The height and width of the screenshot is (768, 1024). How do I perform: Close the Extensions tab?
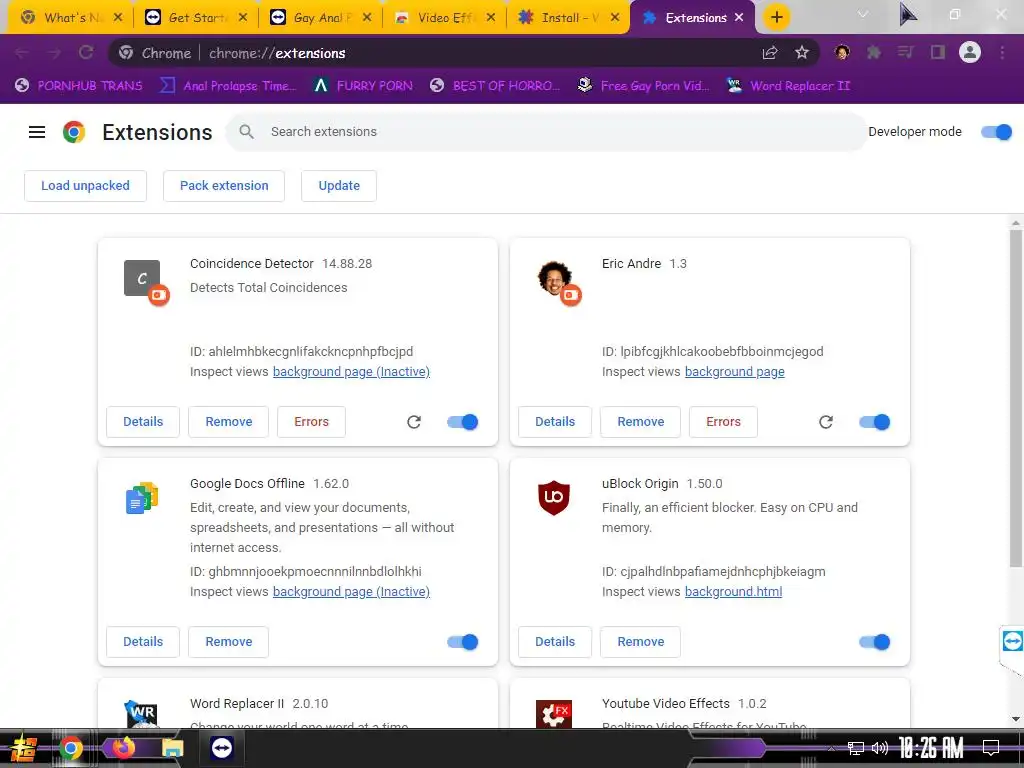(x=739, y=18)
